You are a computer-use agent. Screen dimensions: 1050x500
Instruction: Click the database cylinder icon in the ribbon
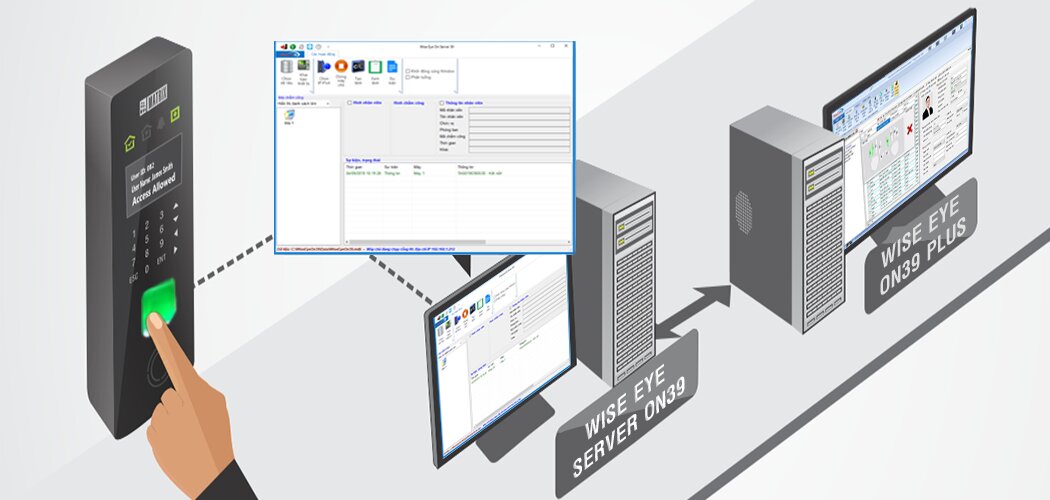click(x=289, y=68)
